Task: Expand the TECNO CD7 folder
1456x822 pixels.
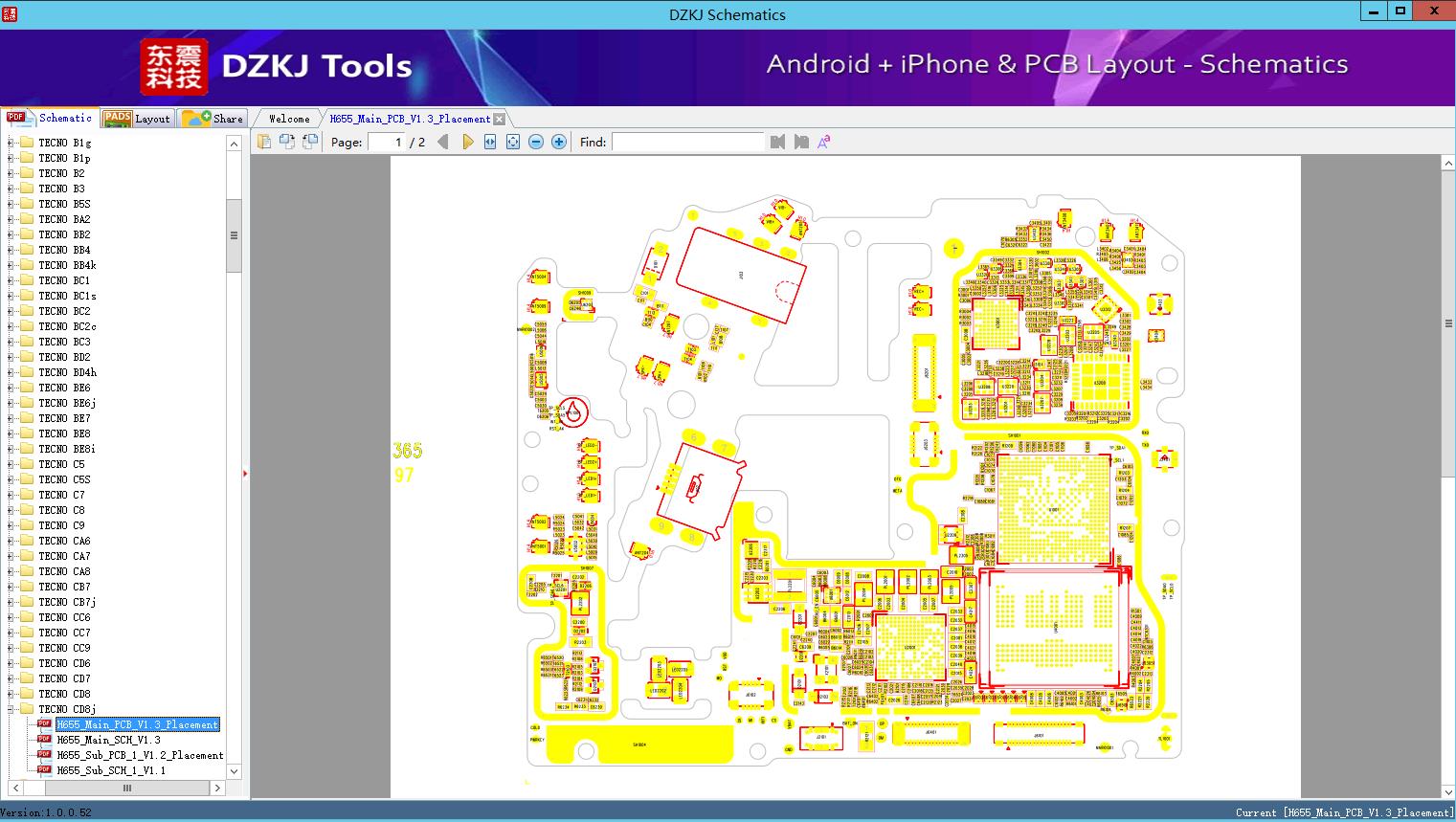Action: (x=11, y=678)
